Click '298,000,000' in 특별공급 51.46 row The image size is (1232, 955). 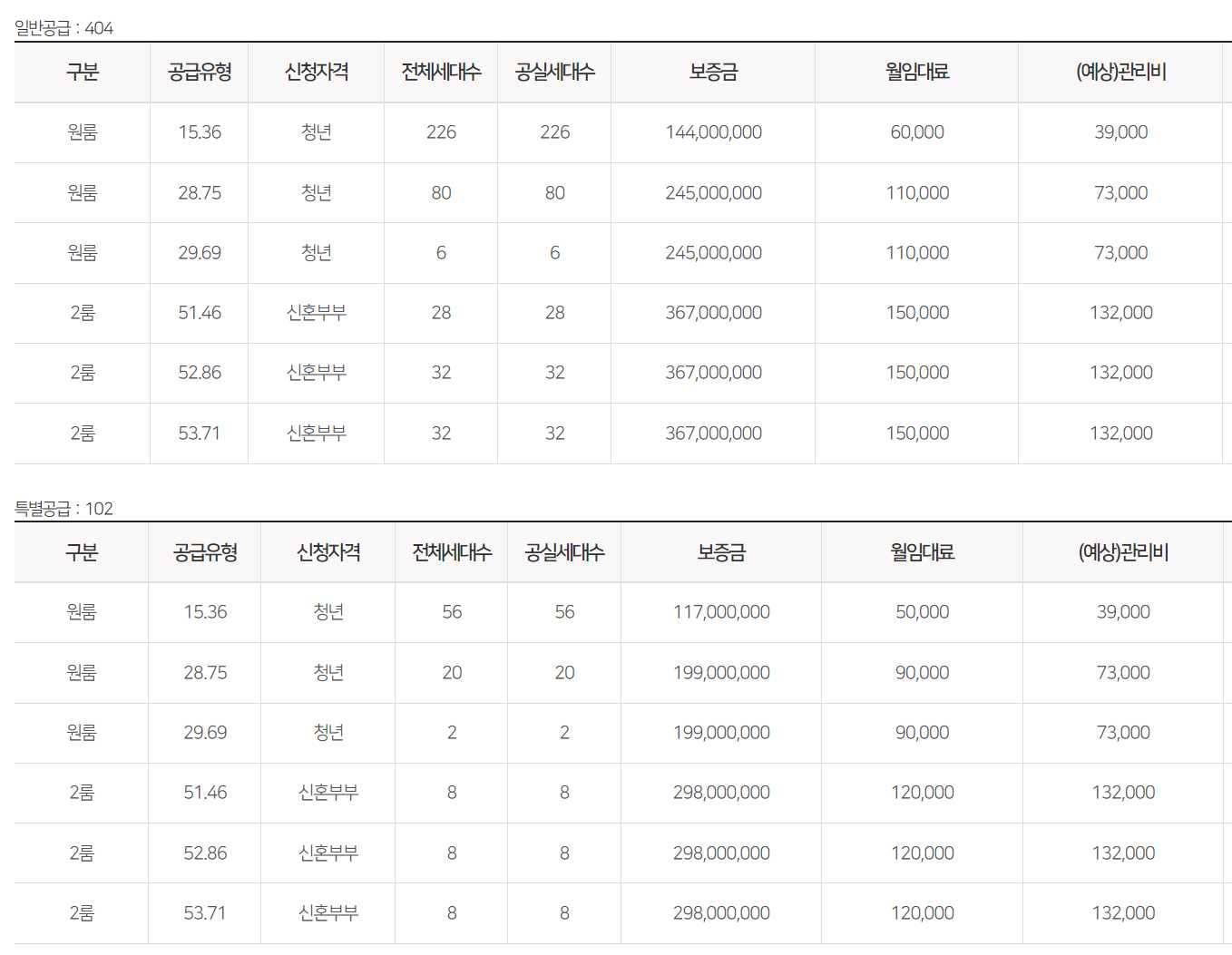pyautogui.click(x=721, y=793)
